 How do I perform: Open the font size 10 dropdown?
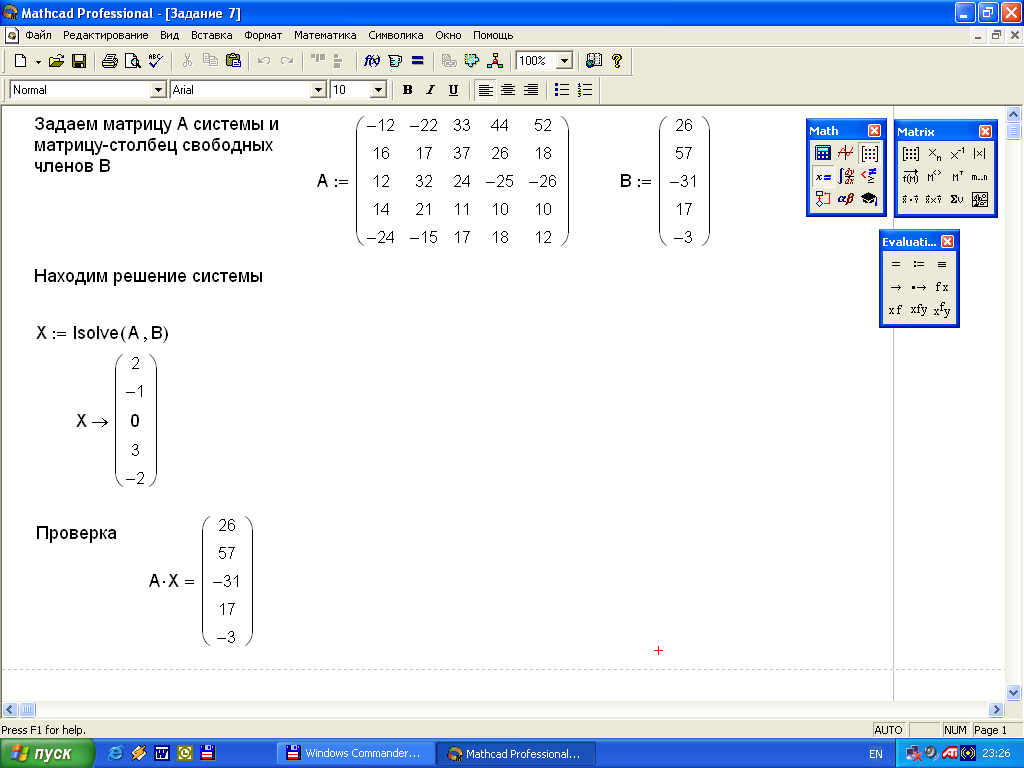coord(378,90)
